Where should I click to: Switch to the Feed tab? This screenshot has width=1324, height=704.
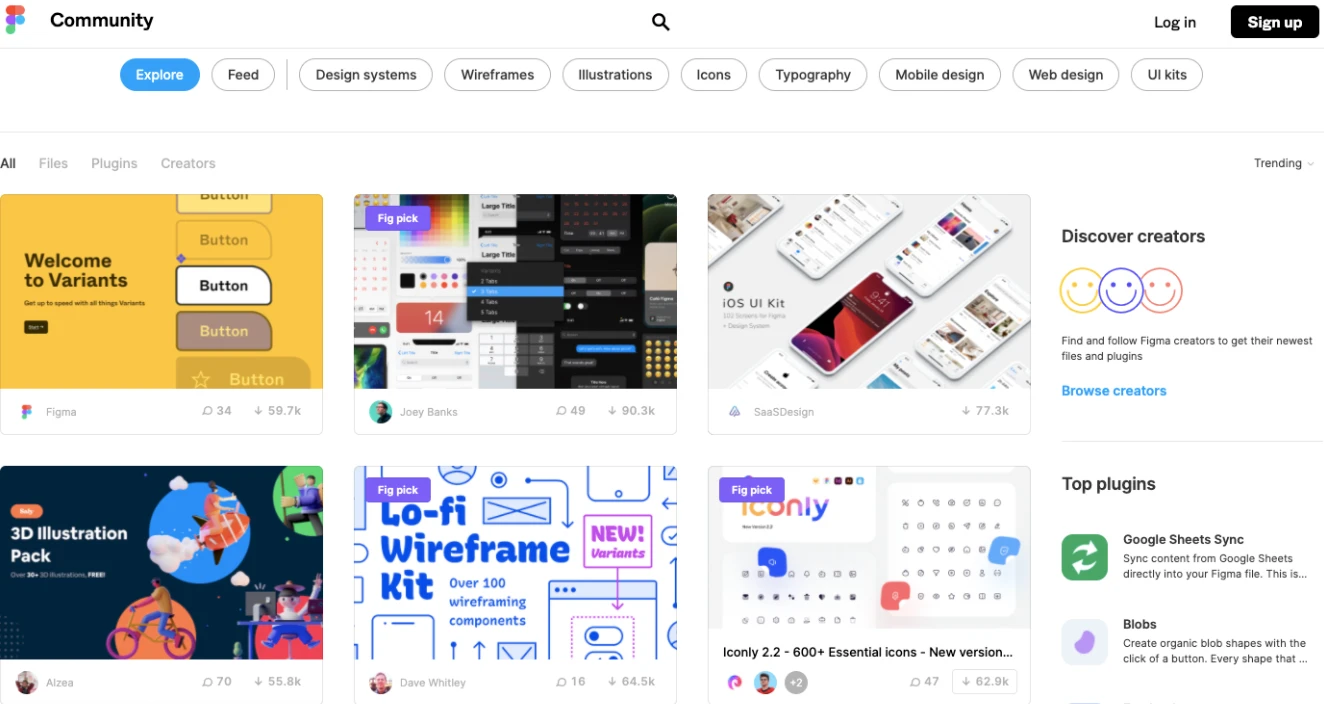pos(243,74)
